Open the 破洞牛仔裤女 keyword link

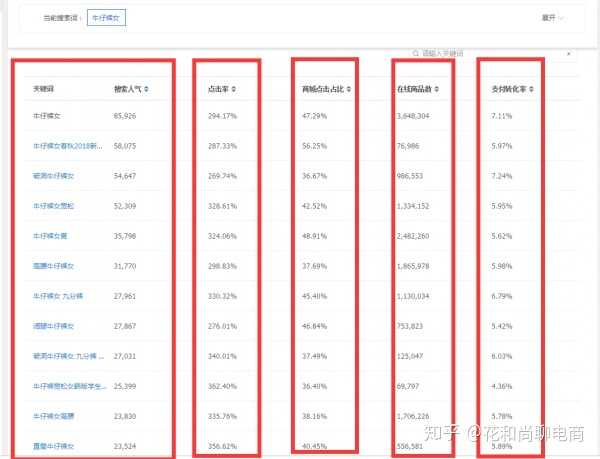click(x=53, y=176)
